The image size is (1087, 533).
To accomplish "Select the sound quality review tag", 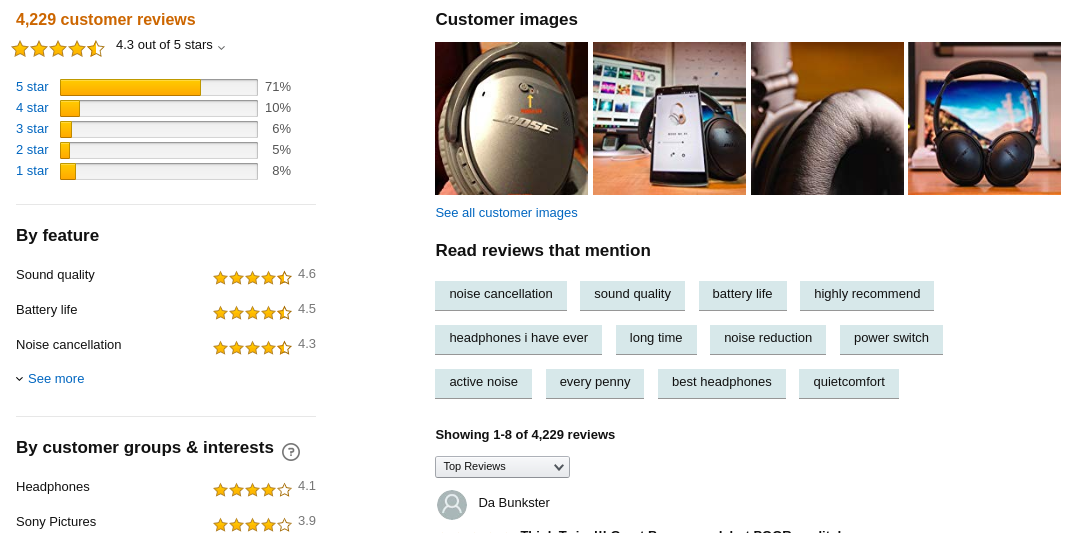I will [x=632, y=295].
